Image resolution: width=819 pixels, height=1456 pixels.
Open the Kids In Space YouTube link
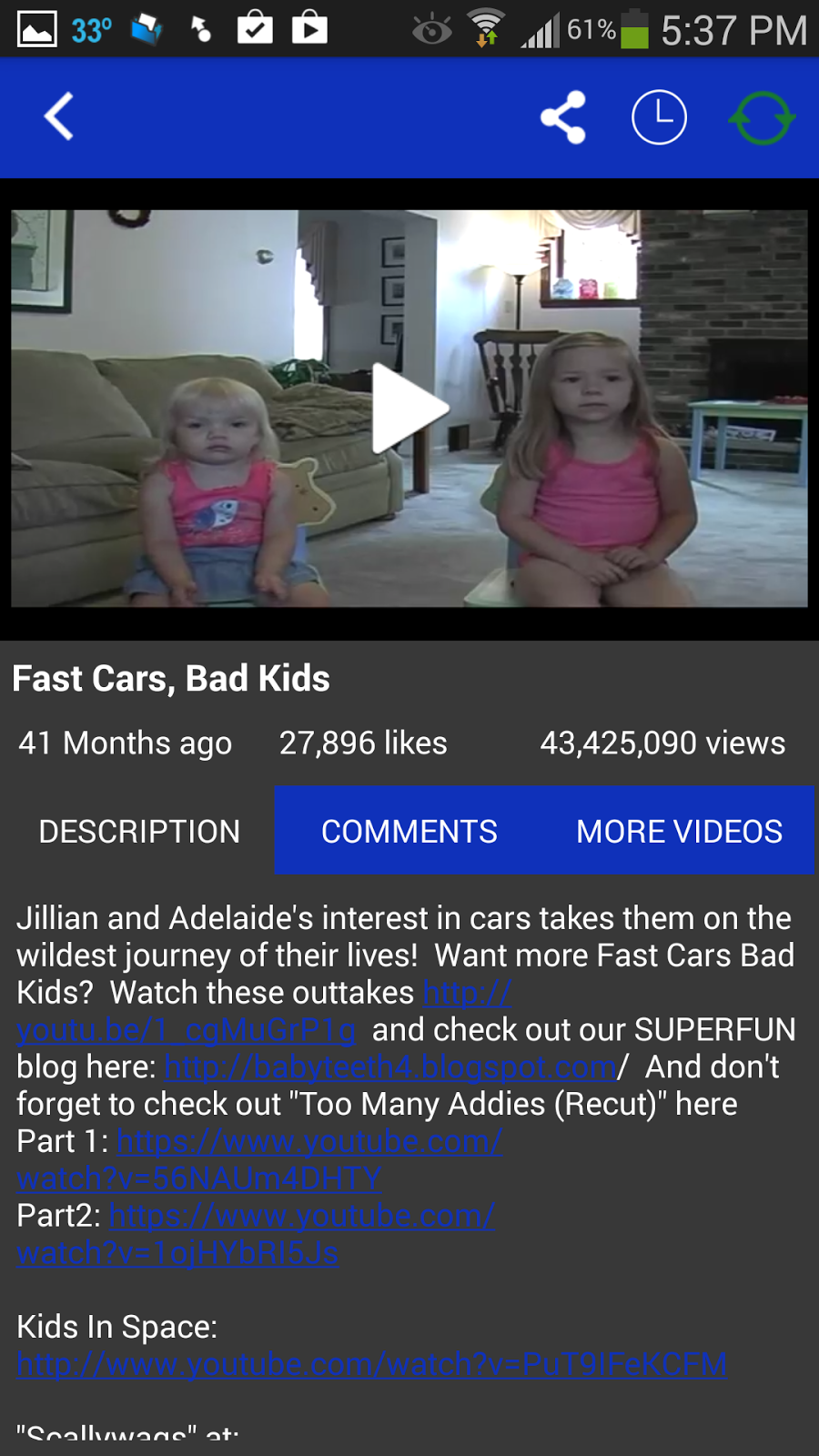(x=371, y=1364)
